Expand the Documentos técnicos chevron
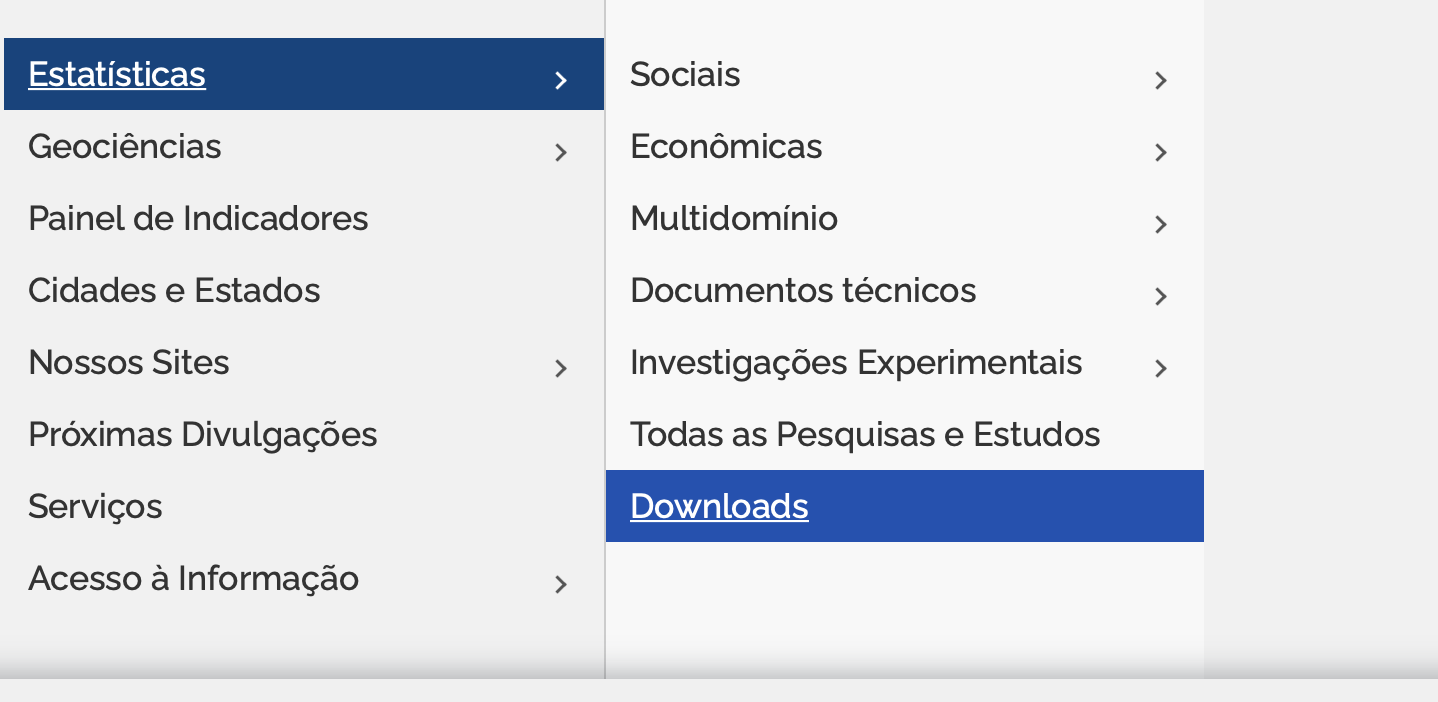This screenshot has height=702, width=1438. pyautogui.click(x=1161, y=296)
